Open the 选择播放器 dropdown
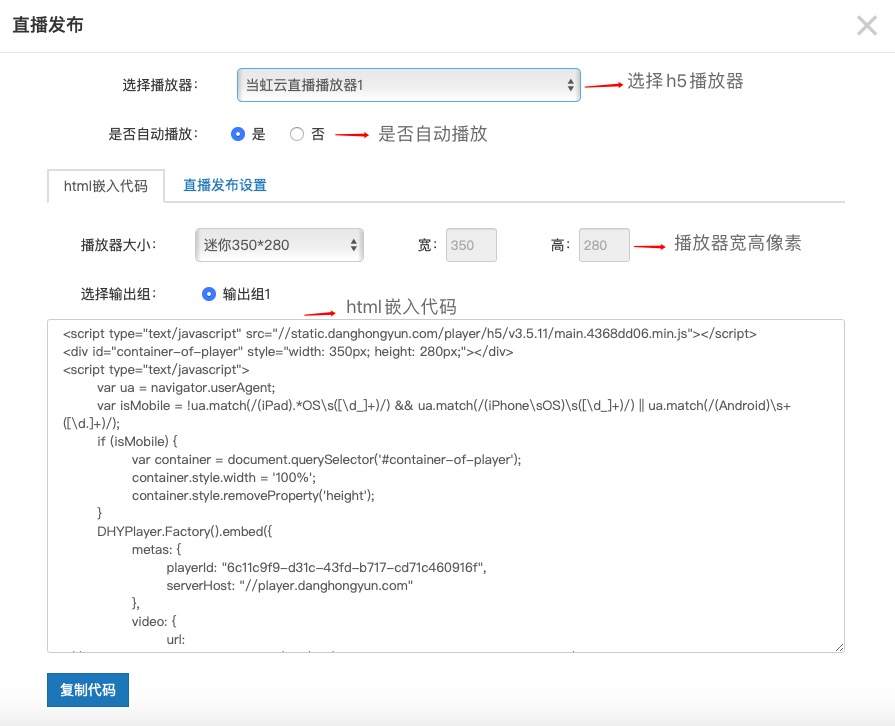Viewport: 895px width, 726px height. pyautogui.click(x=409, y=85)
